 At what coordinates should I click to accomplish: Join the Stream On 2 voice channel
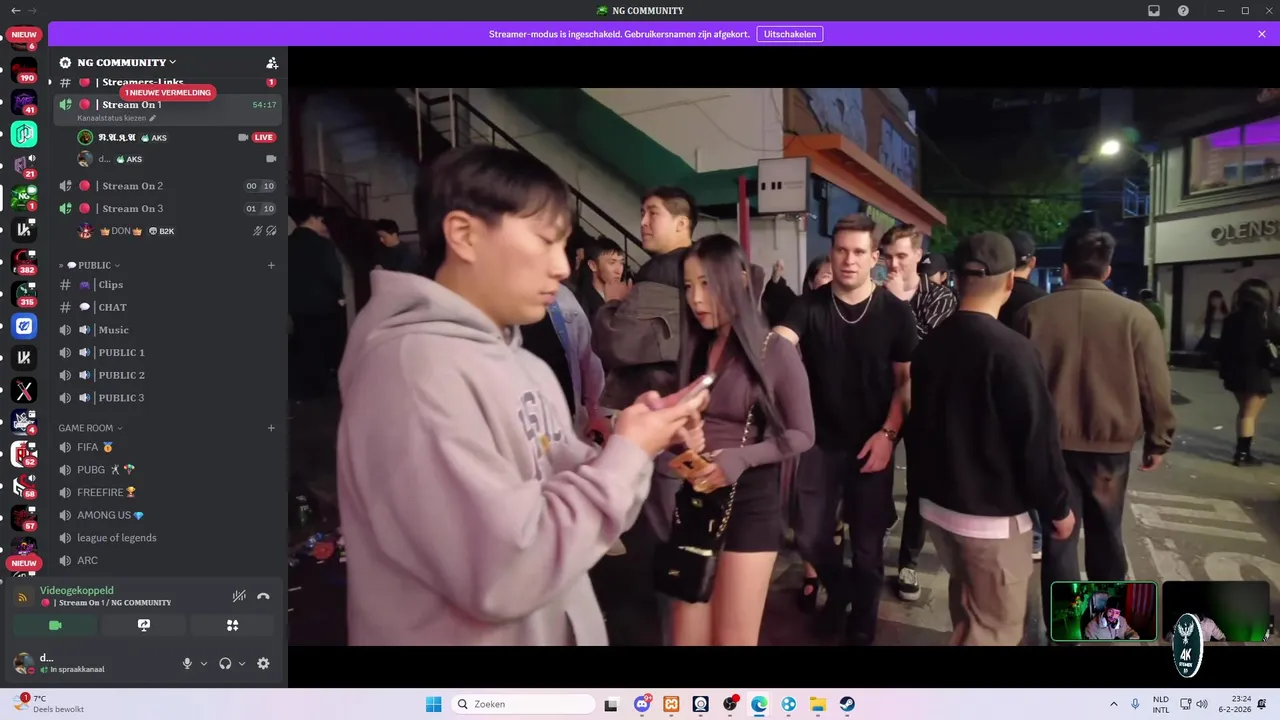pyautogui.click(x=167, y=186)
